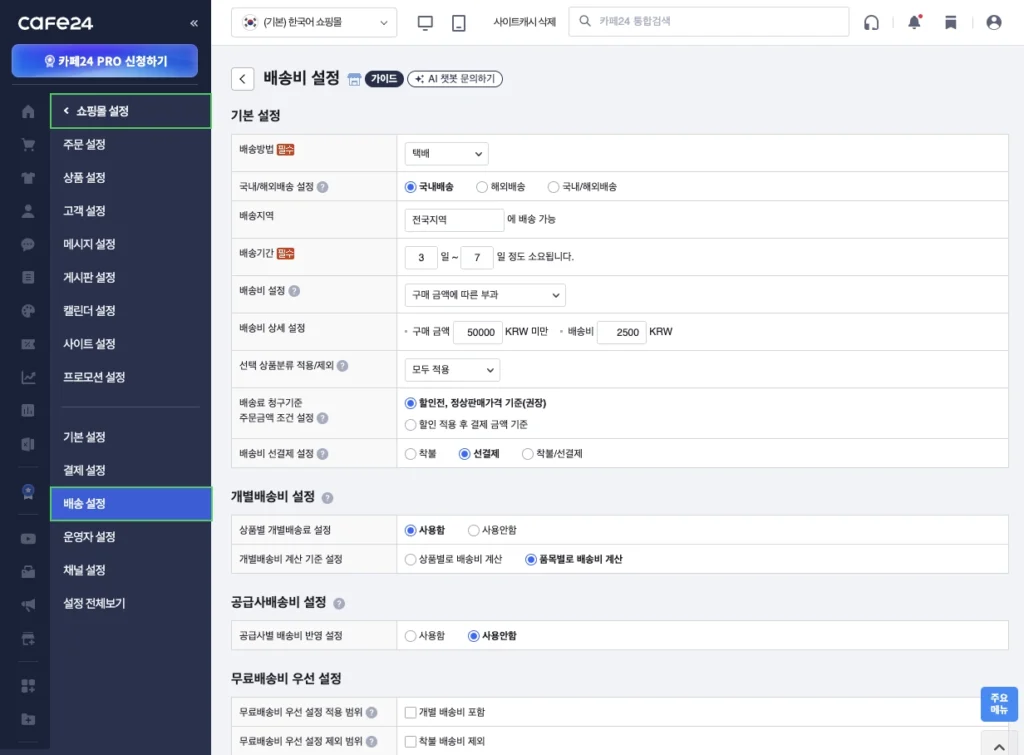Click the 주요 메뉴 floating button
The width and height of the screenshot is (1024, 755).
click(998, 705)
